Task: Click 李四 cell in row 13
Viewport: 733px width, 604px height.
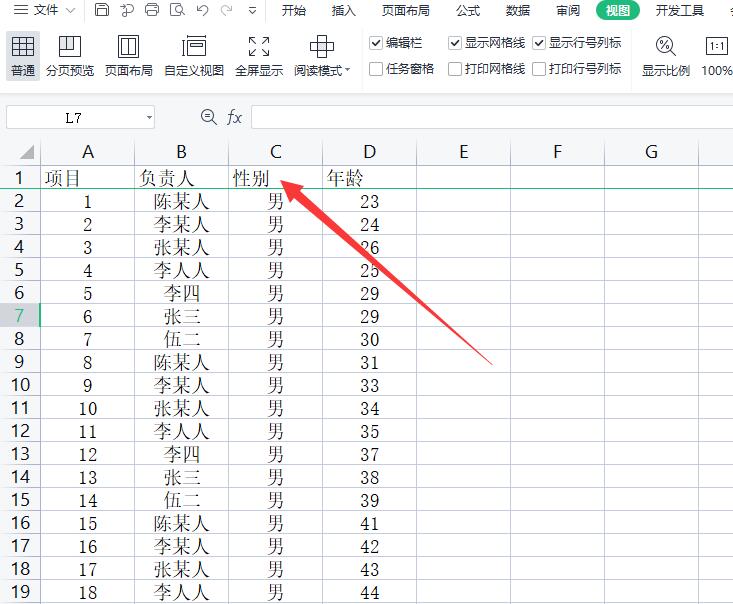Action: tap(181, 454)
